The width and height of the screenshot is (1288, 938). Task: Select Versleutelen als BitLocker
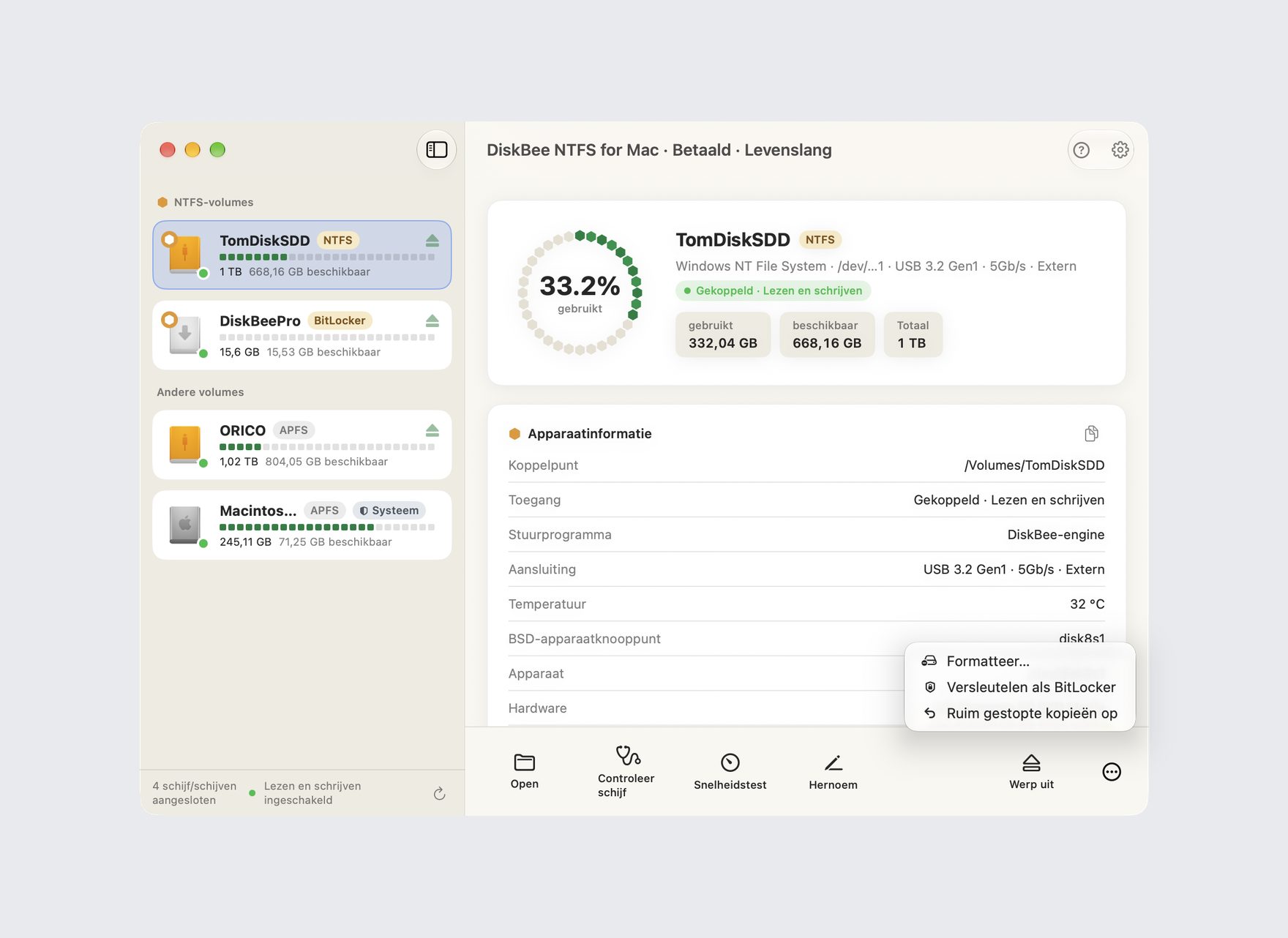click(1019, 688)
